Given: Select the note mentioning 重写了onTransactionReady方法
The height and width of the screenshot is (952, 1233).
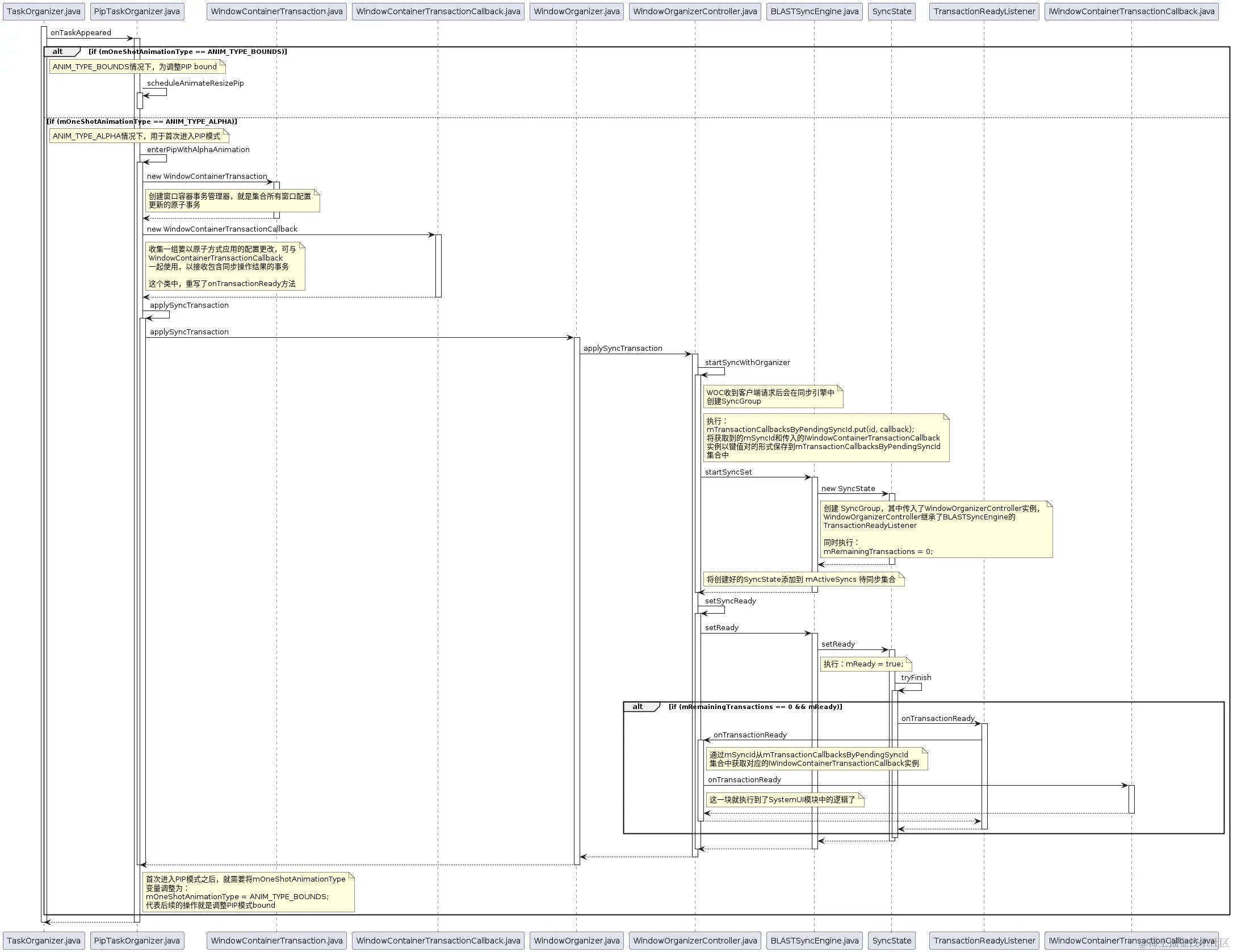Looking at the screenshot, I should click(x=225, y=266).
